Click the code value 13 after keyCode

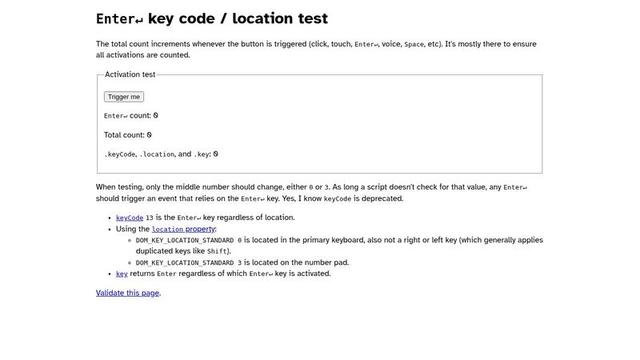149,218
